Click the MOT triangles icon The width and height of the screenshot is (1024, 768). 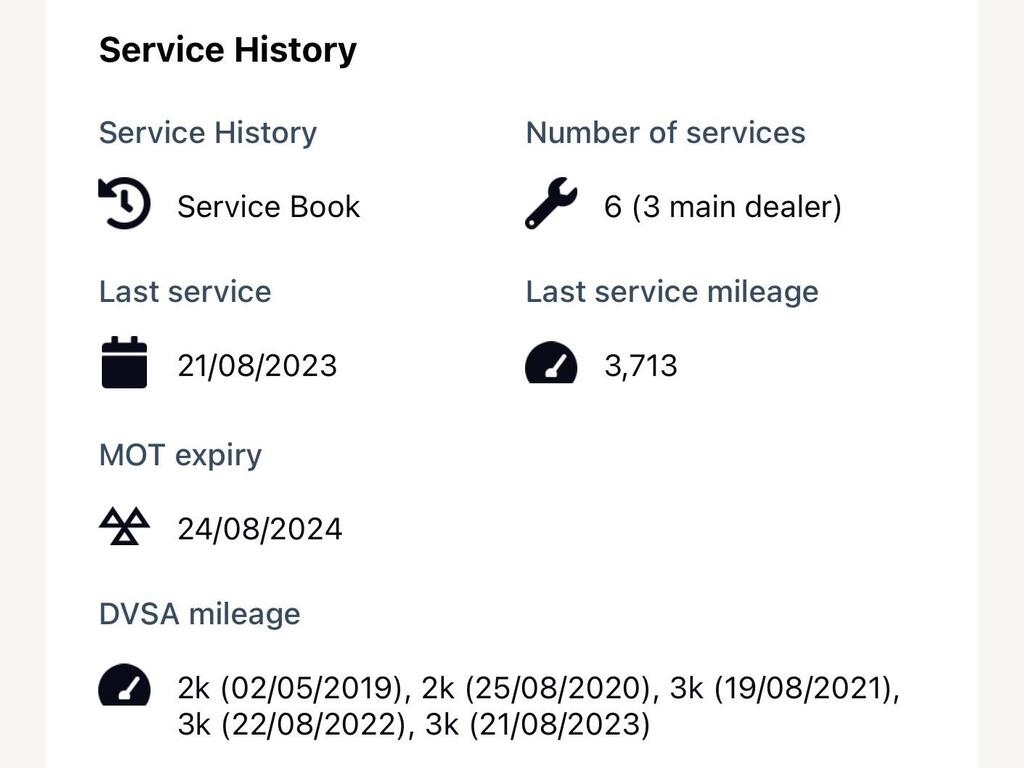pyautogui.click(x=124, y=526)
